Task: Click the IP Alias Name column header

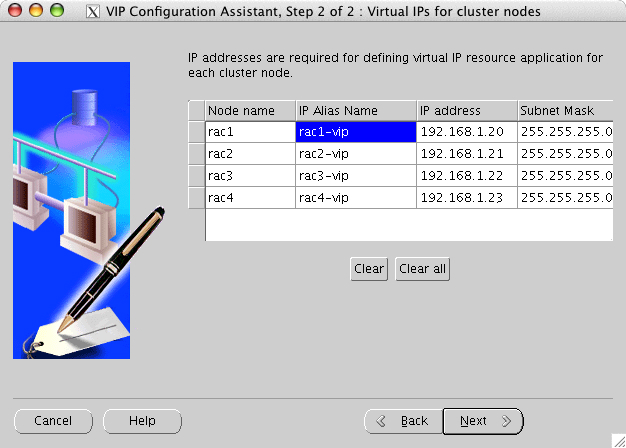Action: point(355,110)
